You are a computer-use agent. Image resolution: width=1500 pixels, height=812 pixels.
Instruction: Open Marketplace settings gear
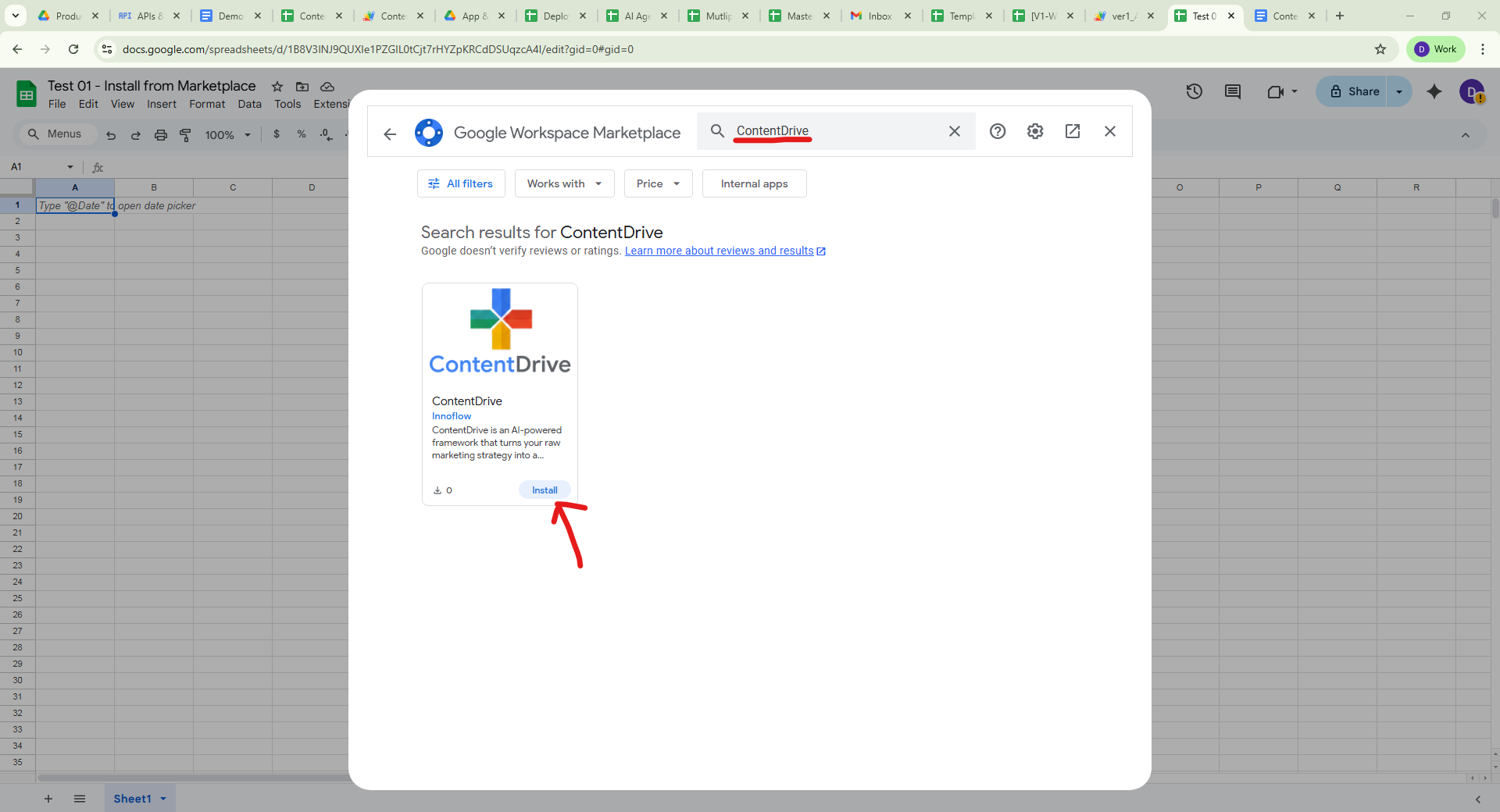(1035, 131)
